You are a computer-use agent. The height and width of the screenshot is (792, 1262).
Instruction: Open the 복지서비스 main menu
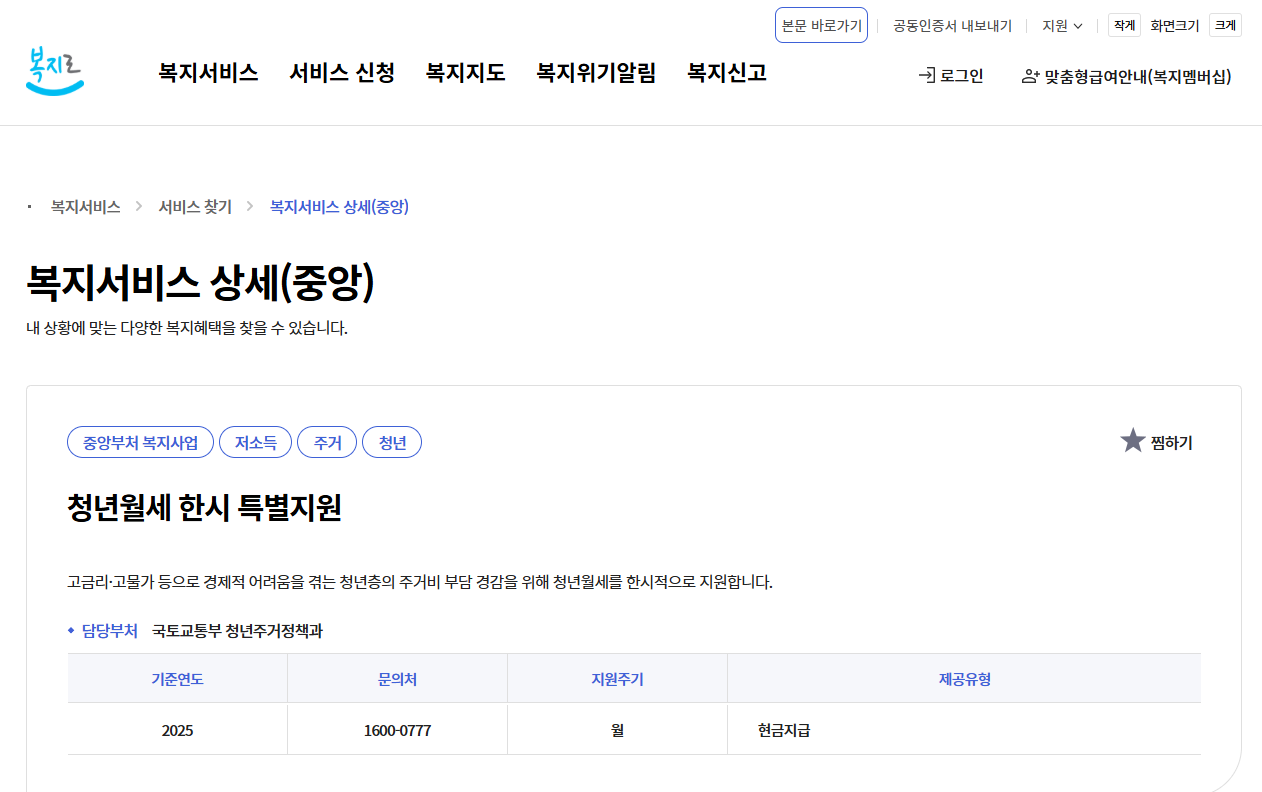coord(208,73)
